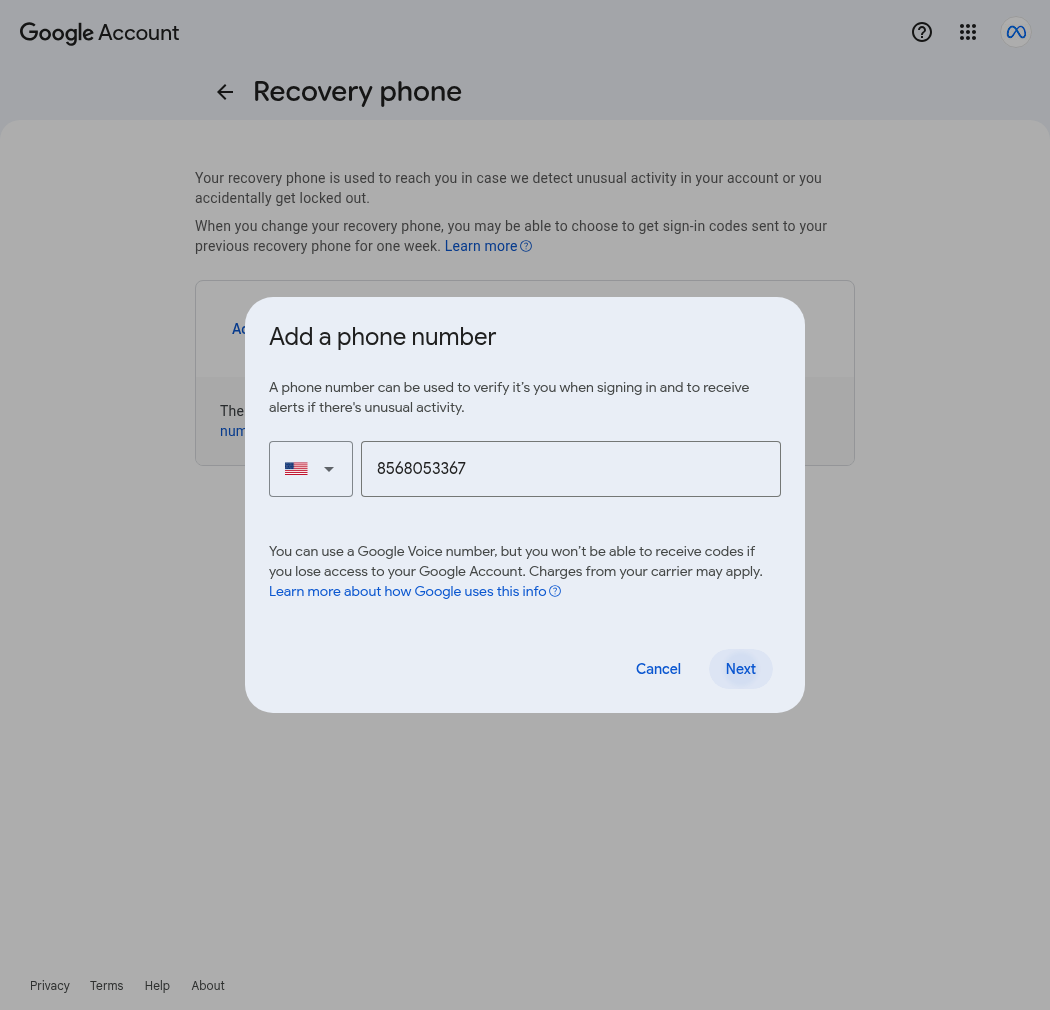This screenshot has width=1050, height=1010.
Task: Click the Add a phone number dialog title
Action: click(x=382, y=337)
